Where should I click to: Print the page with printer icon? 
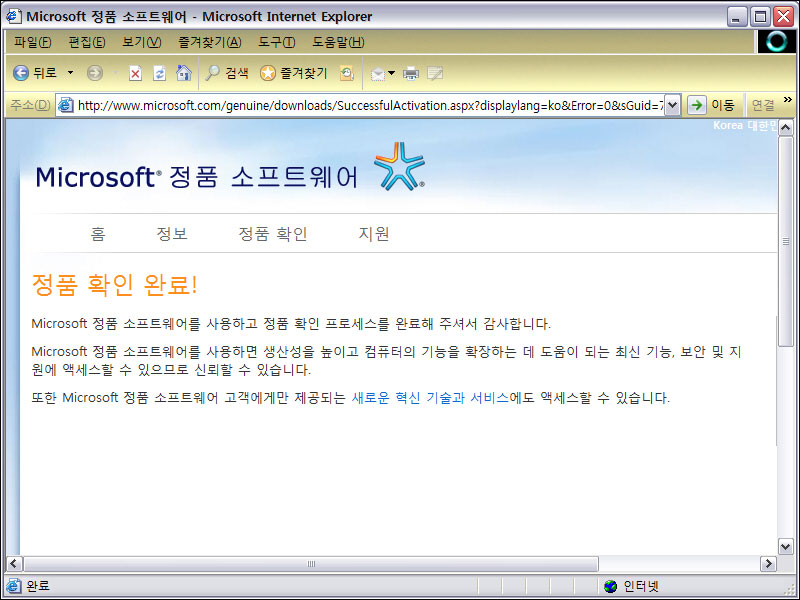pyautogui.click(x=411, y=74)
